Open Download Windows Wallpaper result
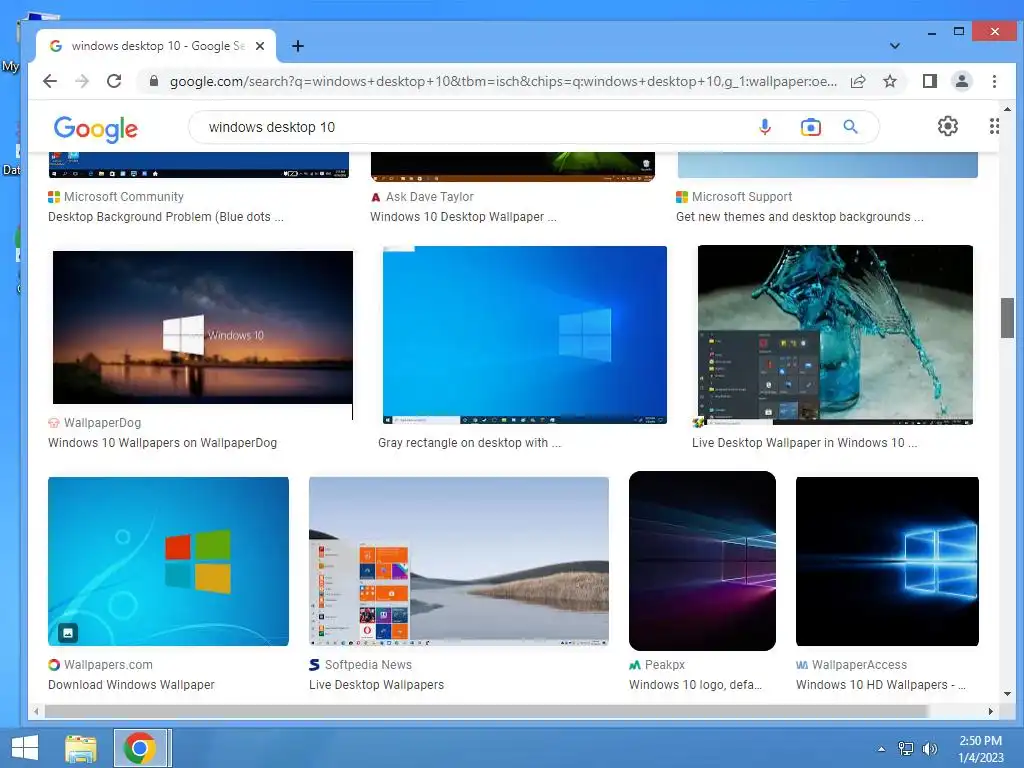This screenshot has width=1024, height=768. (x=131, y=685)
